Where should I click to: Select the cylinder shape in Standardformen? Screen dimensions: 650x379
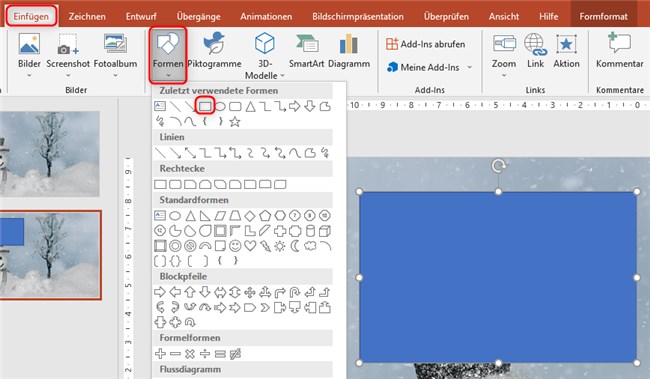pos(310,231)
